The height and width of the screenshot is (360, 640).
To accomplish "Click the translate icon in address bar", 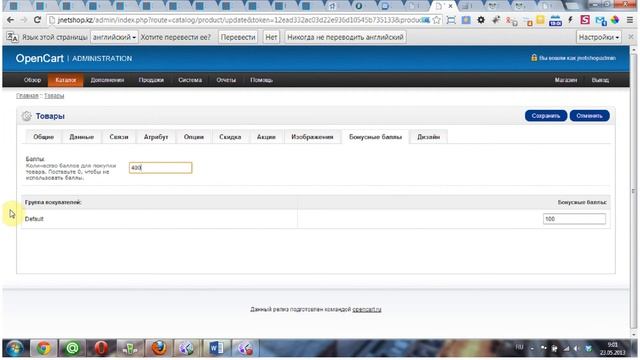I will (425, 20).
